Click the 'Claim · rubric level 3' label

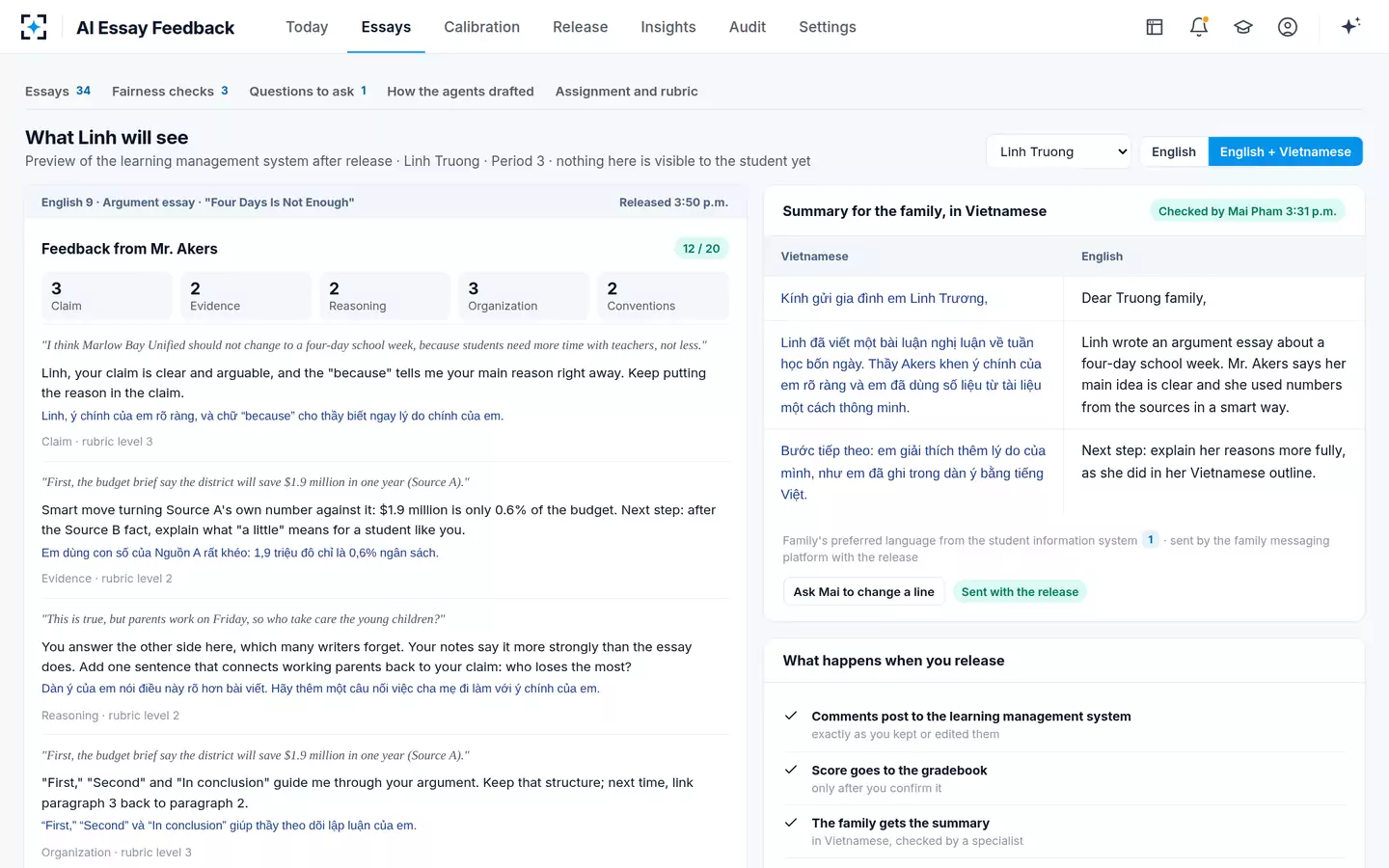(97, 442)
